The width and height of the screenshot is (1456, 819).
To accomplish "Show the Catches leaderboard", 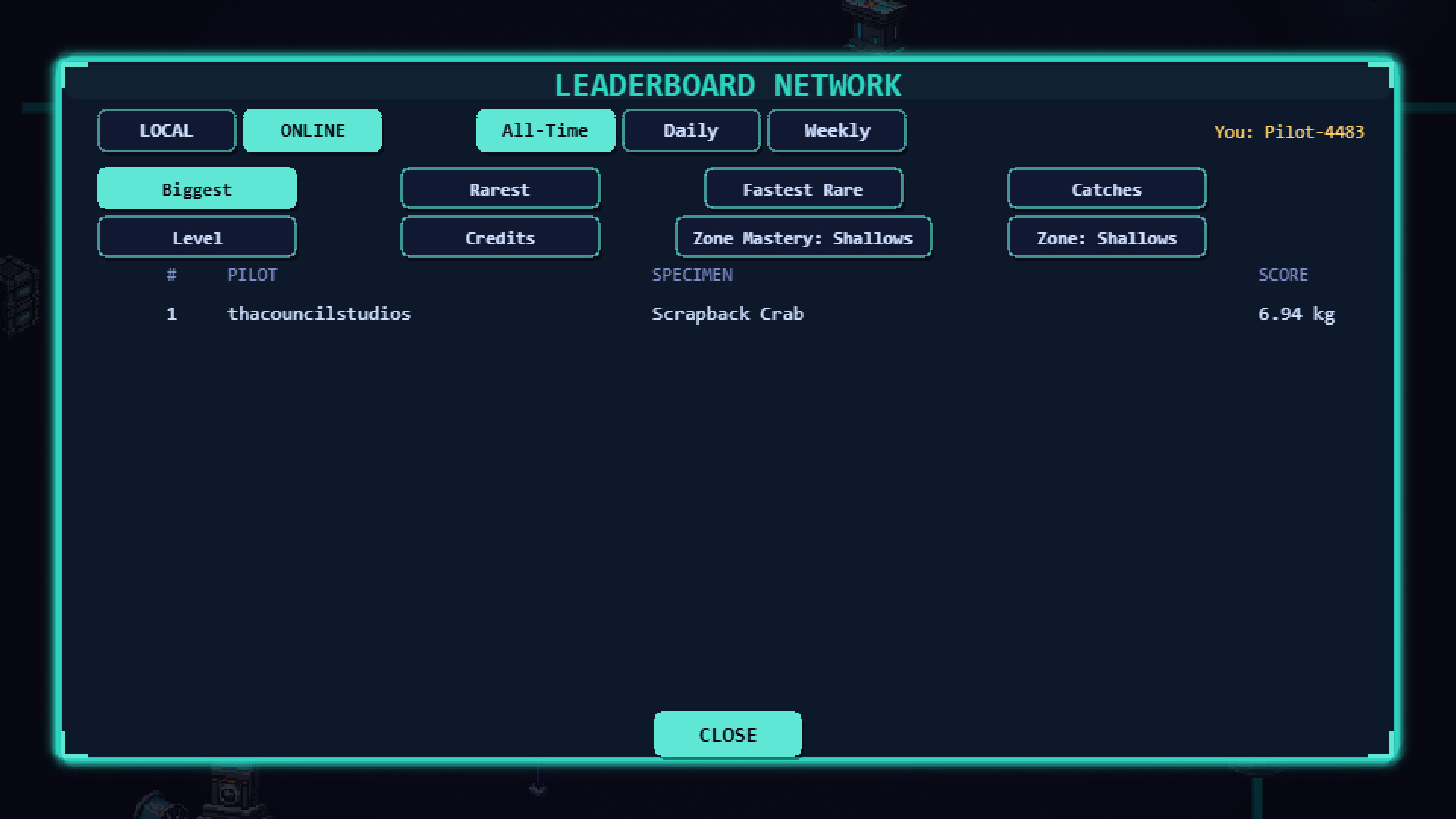I will coord(1107,188).
